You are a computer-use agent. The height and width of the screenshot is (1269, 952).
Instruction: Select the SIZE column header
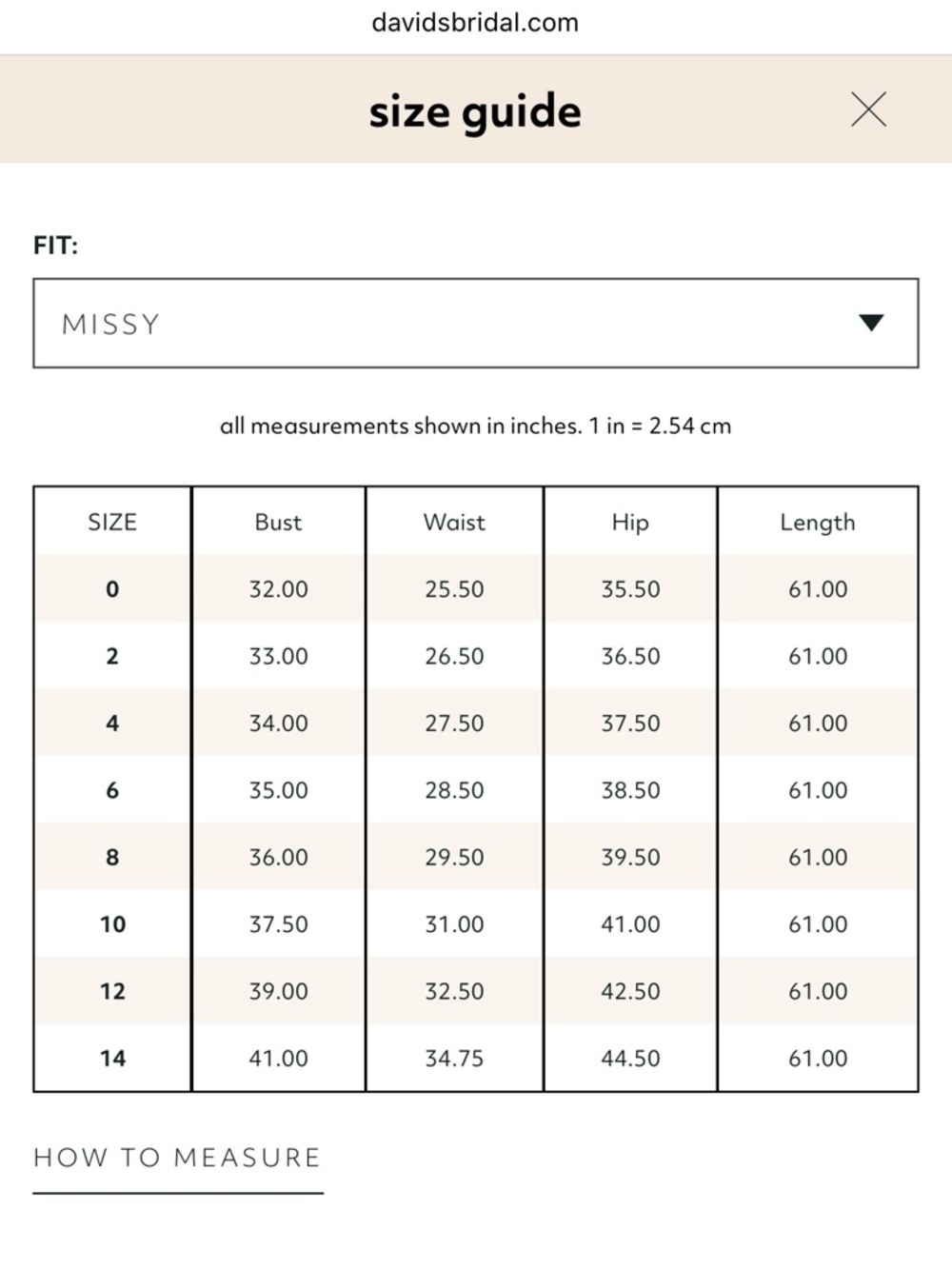pyautogui.click(x=112, y=522)
